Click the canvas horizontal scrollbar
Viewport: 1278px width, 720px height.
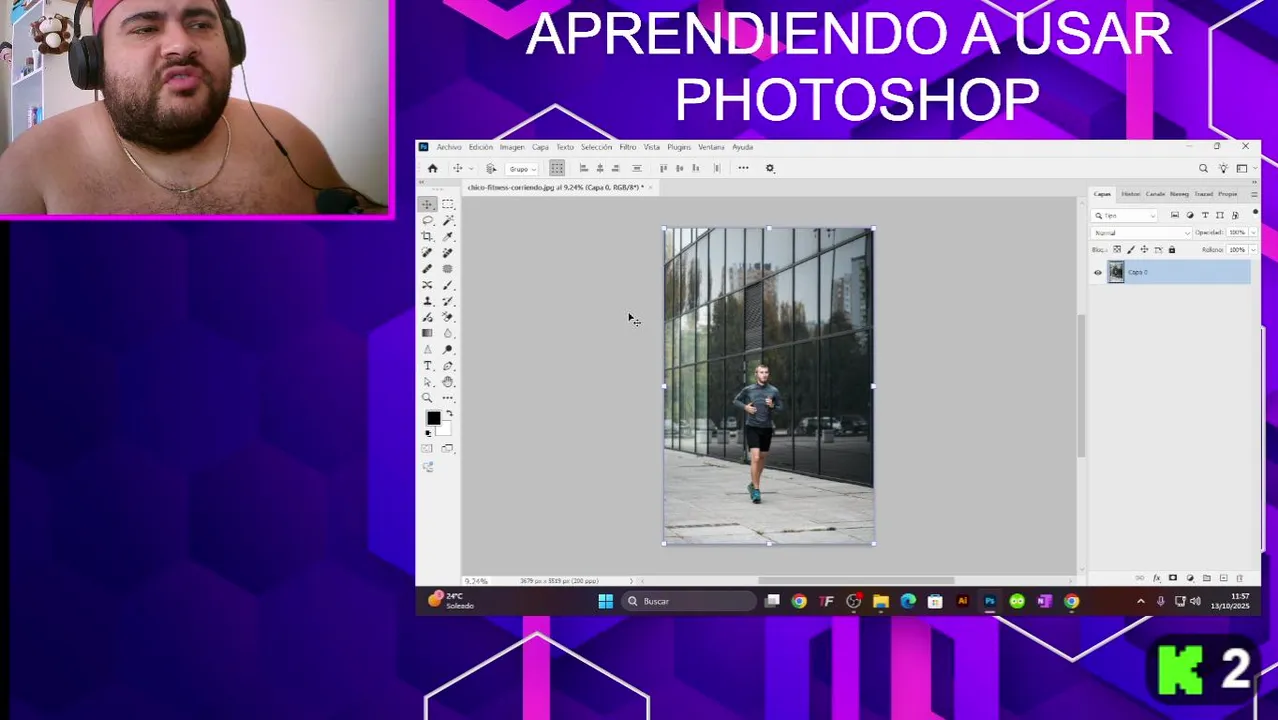856,580
